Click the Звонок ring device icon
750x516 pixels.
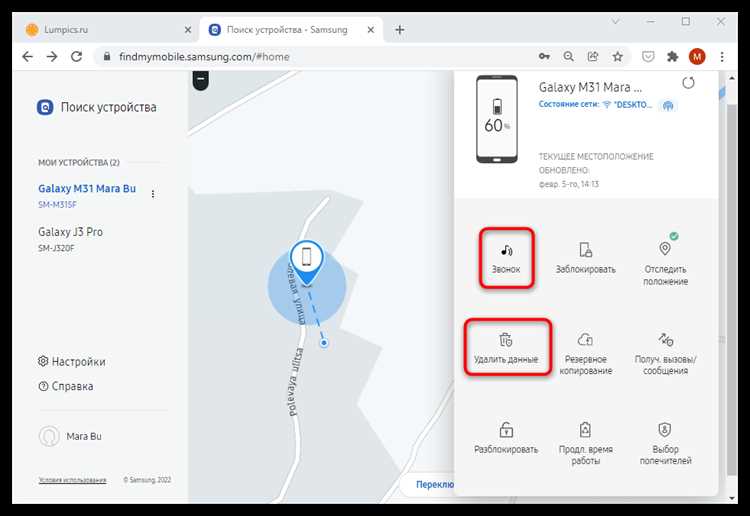[x=506, y=250]
